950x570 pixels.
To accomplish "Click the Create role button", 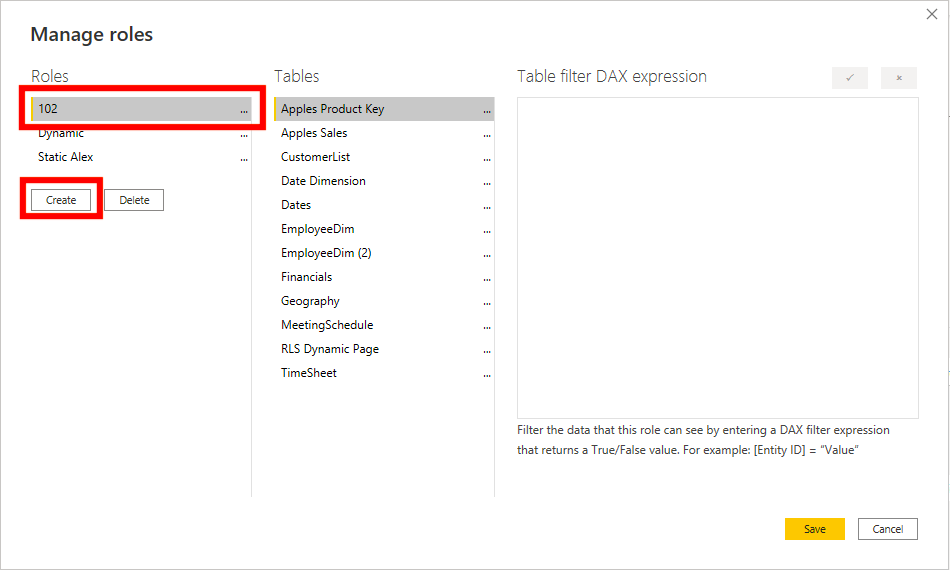I will click(61, 200).
